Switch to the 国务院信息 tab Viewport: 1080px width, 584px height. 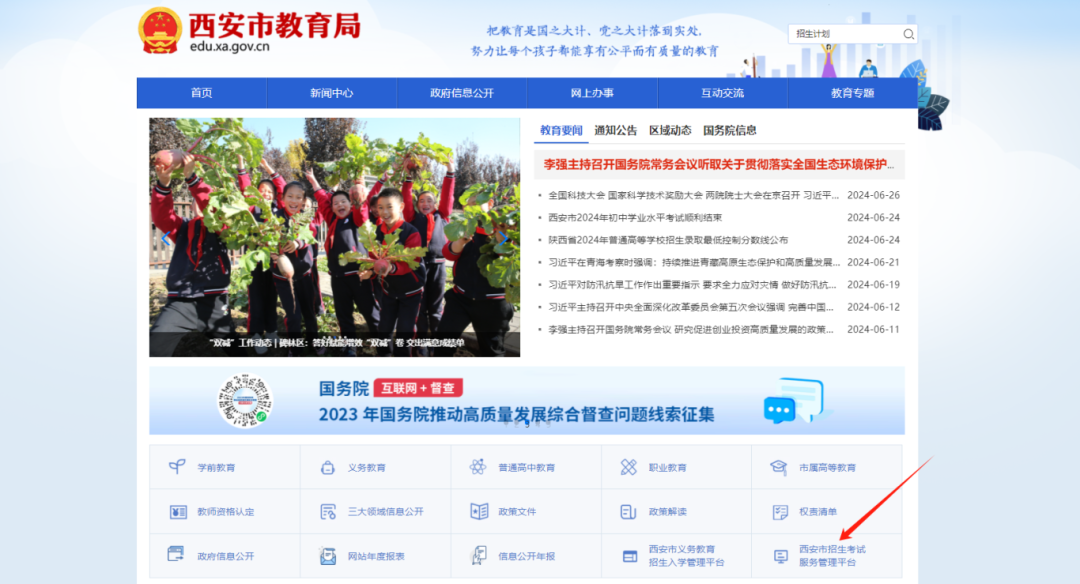point(729,129)
